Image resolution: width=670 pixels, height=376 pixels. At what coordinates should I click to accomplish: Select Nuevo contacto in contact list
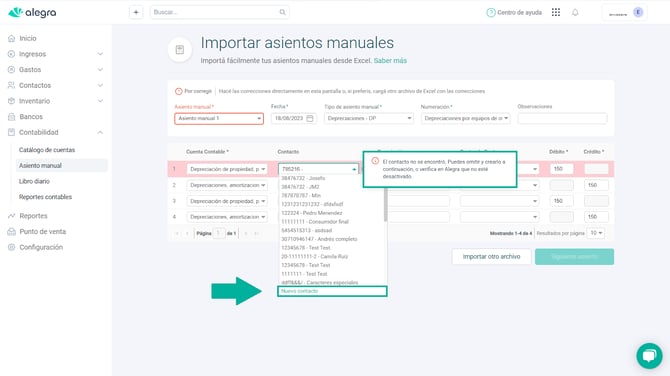point(332,291)
